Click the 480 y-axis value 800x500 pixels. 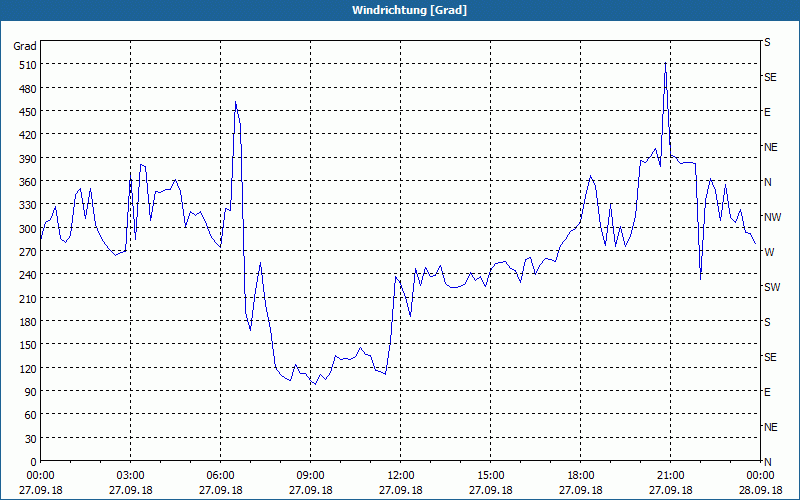point(28,89)
